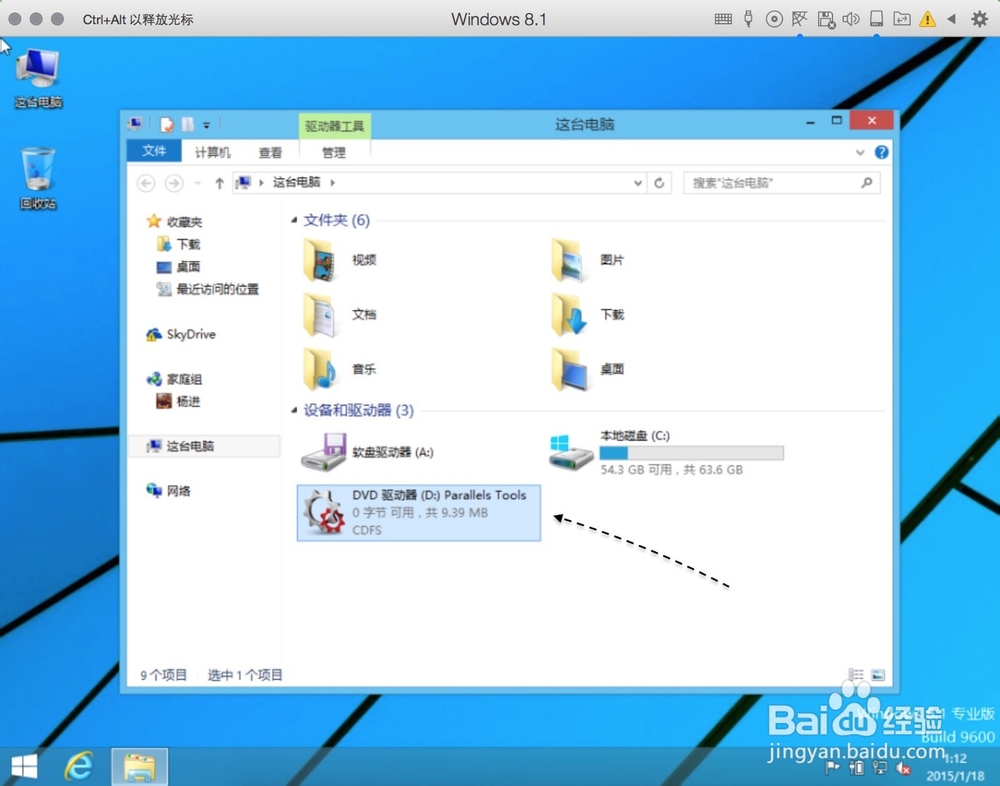Go back with the back arrow
This screenshot has width=1000, height=786.
(146, 184)
